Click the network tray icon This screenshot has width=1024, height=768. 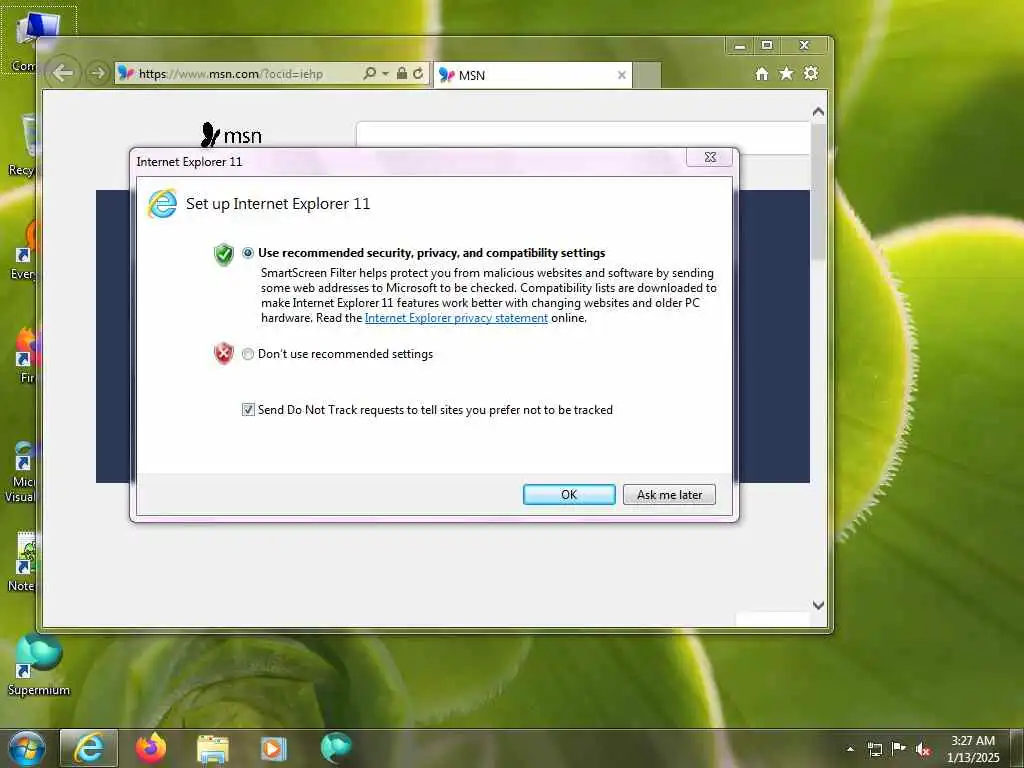[x=874, y=749]
